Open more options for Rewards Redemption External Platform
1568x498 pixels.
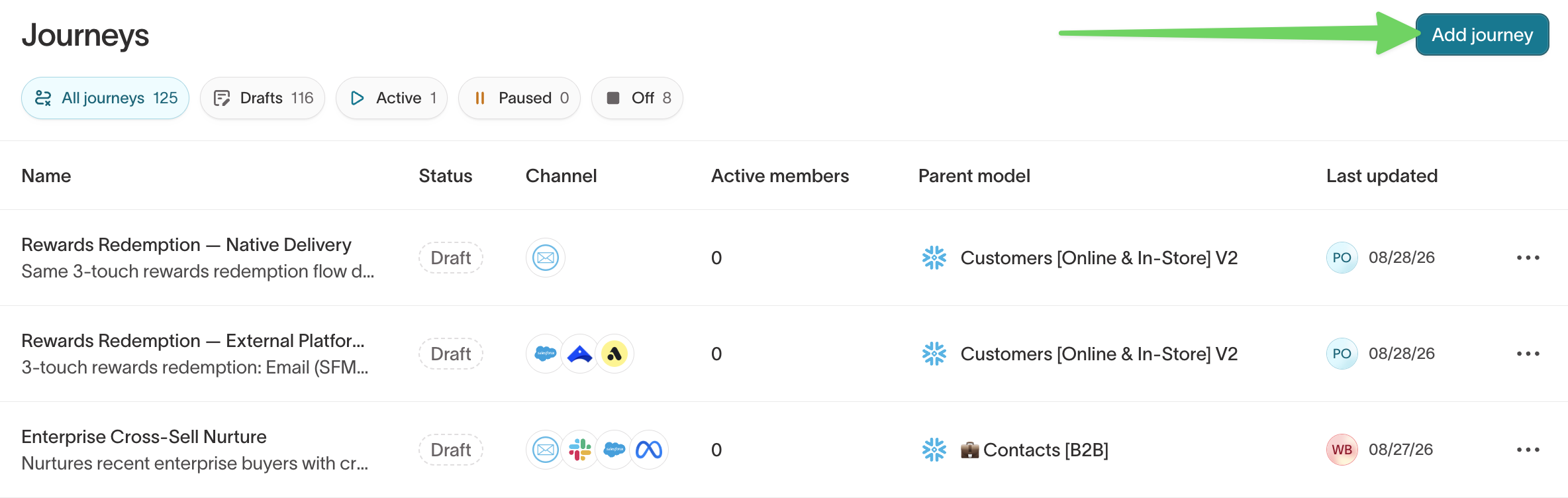[1528, 354]
